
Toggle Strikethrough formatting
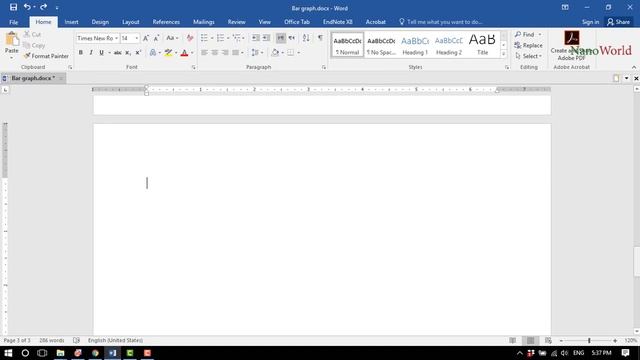pos(118,53)
